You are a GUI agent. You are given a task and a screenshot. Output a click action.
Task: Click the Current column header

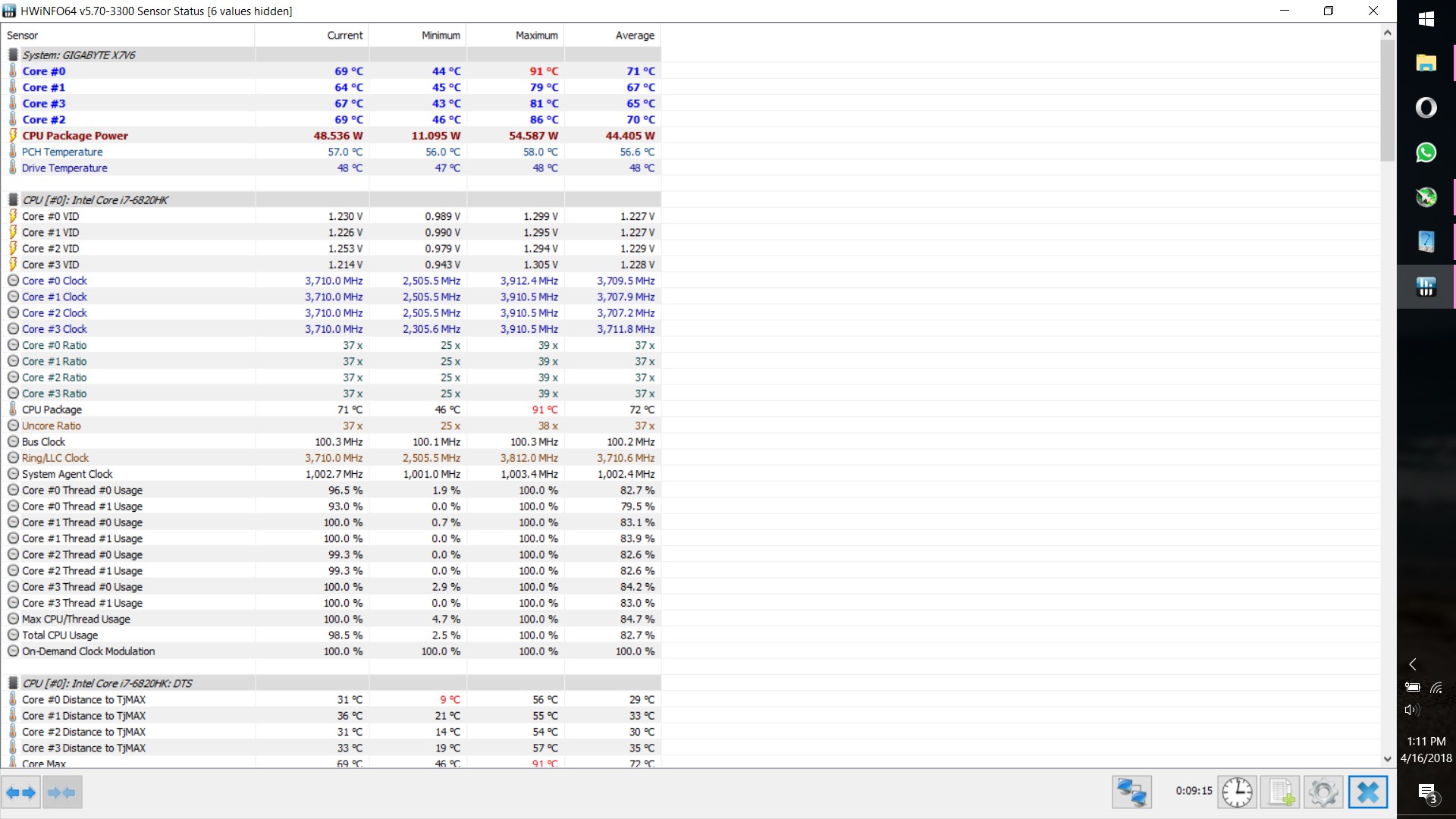(312, 36)
